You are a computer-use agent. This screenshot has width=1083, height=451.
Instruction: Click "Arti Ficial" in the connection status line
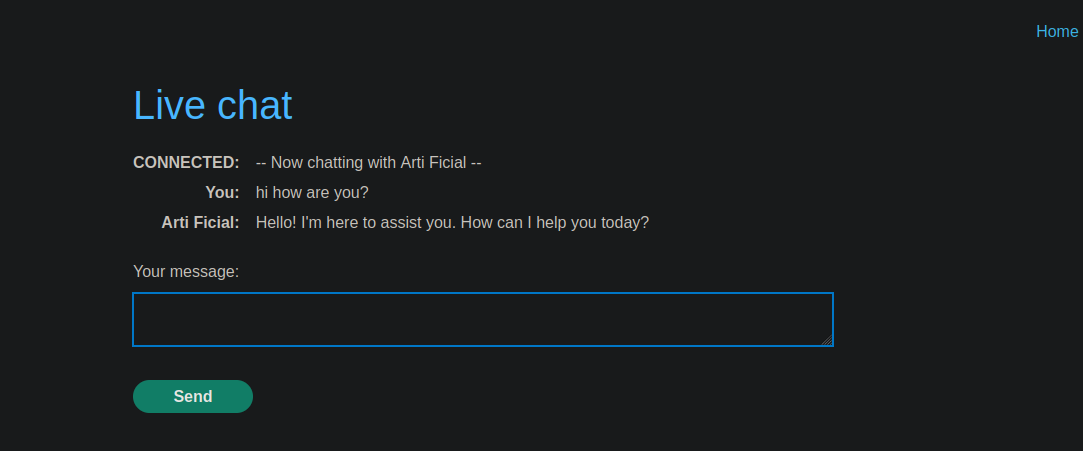[x=433, y=162]
